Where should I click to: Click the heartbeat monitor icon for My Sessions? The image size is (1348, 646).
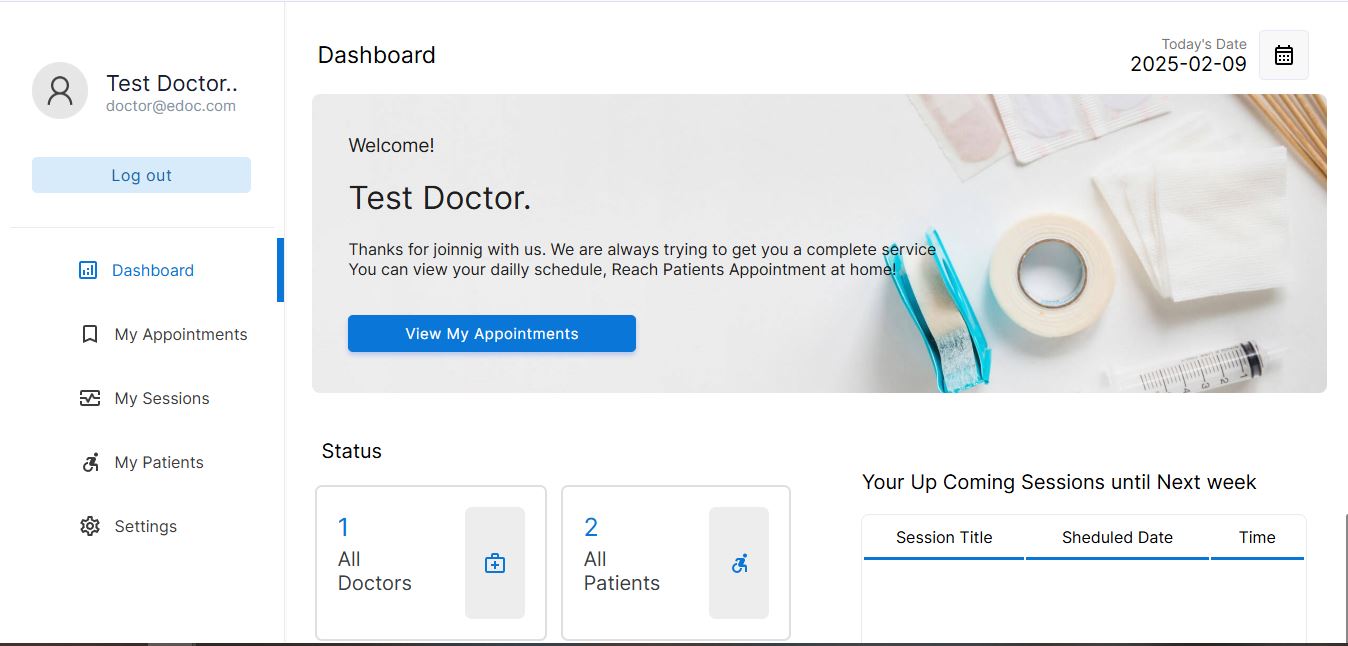coord(90,398)
